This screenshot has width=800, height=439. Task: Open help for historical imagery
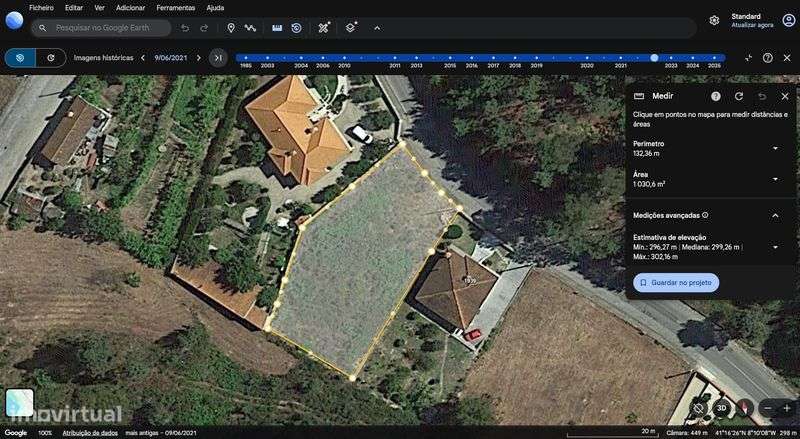[x=768, y=58]
